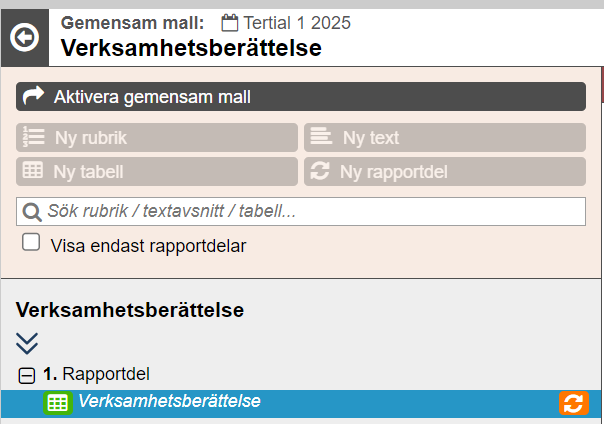
Task: Click the back arrow icon
Action: click(x=24, y=38)
